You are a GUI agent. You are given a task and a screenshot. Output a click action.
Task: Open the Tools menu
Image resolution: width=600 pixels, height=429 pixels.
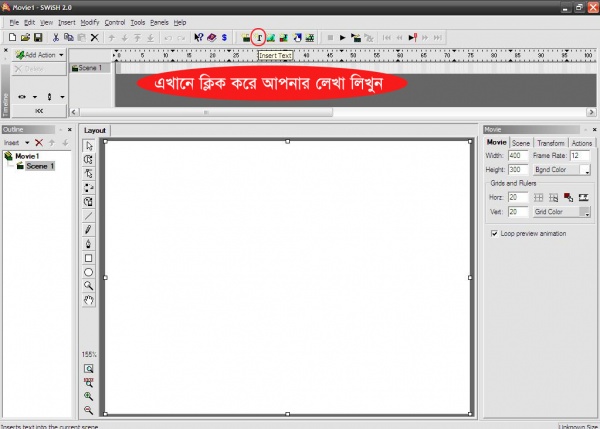pyautogui.click(x=138, y=23)
